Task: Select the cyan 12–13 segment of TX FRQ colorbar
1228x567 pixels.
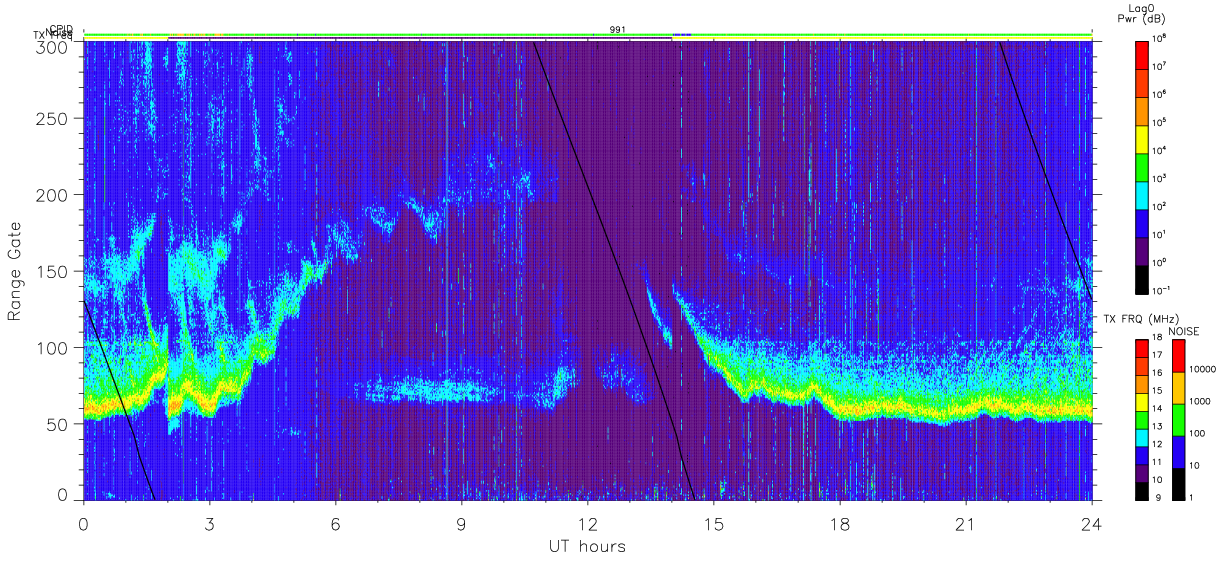Action: pyautogui.click(x=1142, y=437)
